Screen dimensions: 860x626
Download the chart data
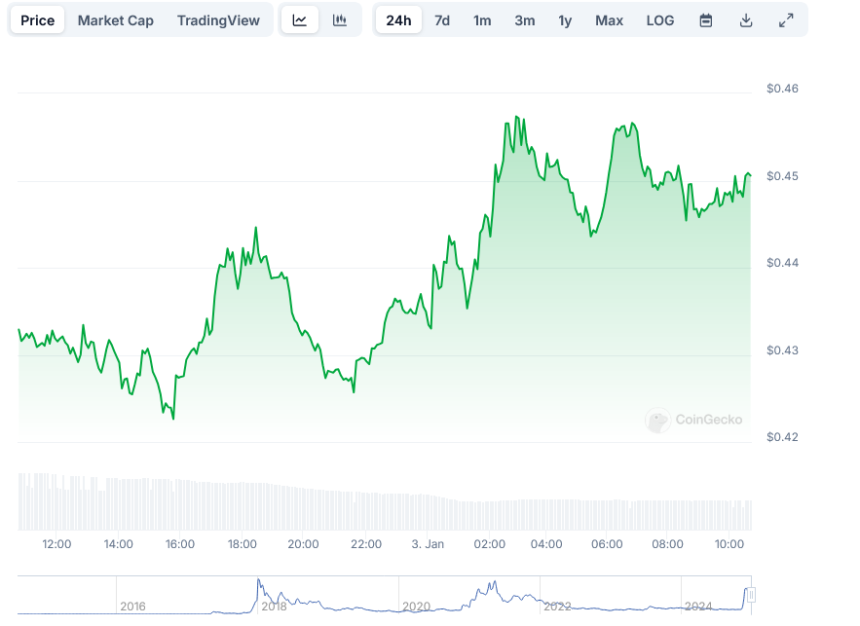pyautogui.click(x=746, y=20)
